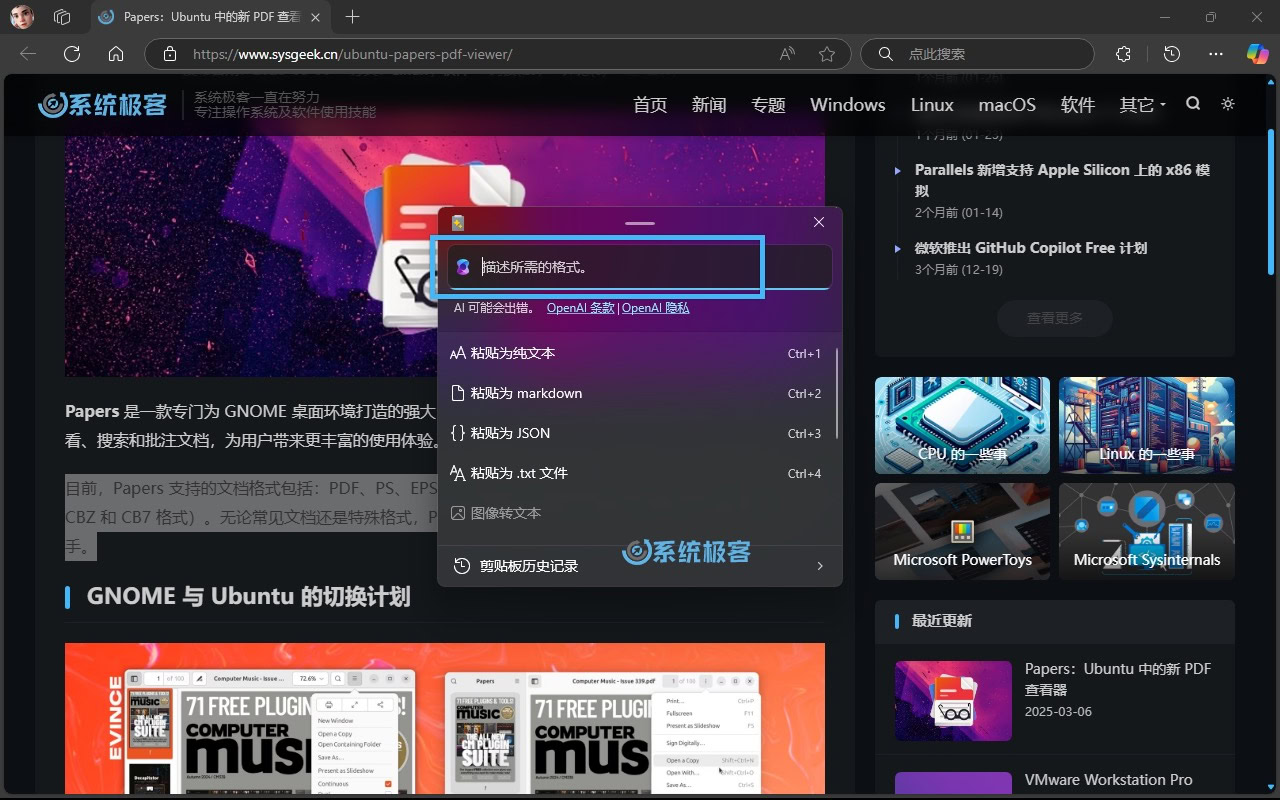Screen dimensions: 1280x800
Task: Activate read aloud icon in address bar
Action: 788,54
